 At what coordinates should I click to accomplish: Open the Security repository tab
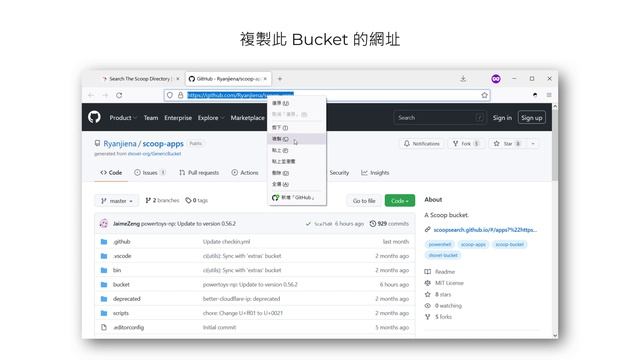pos(339,173)
